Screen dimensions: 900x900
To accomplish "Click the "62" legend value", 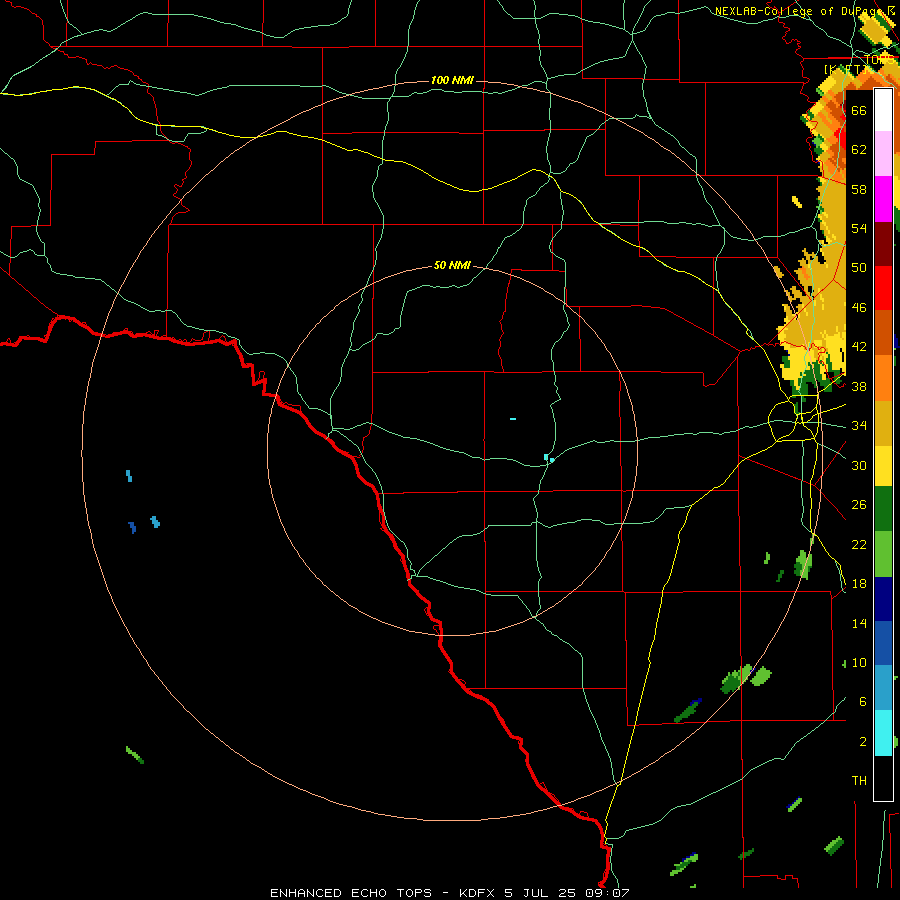I will [x=859, y=149].
